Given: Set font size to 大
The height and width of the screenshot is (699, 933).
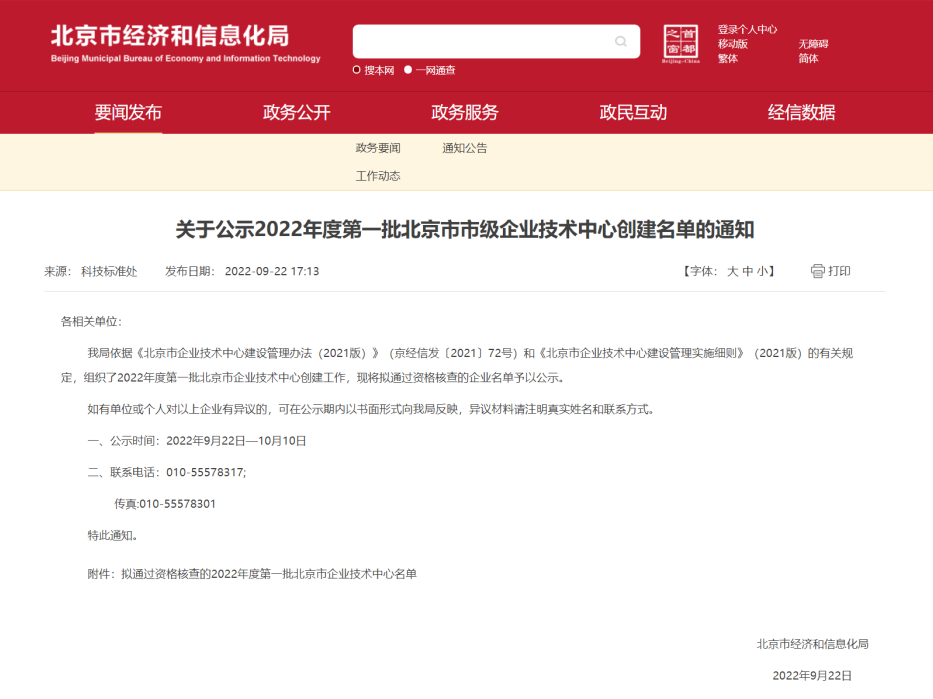Looking at the screenshot, I should [732, 271].
